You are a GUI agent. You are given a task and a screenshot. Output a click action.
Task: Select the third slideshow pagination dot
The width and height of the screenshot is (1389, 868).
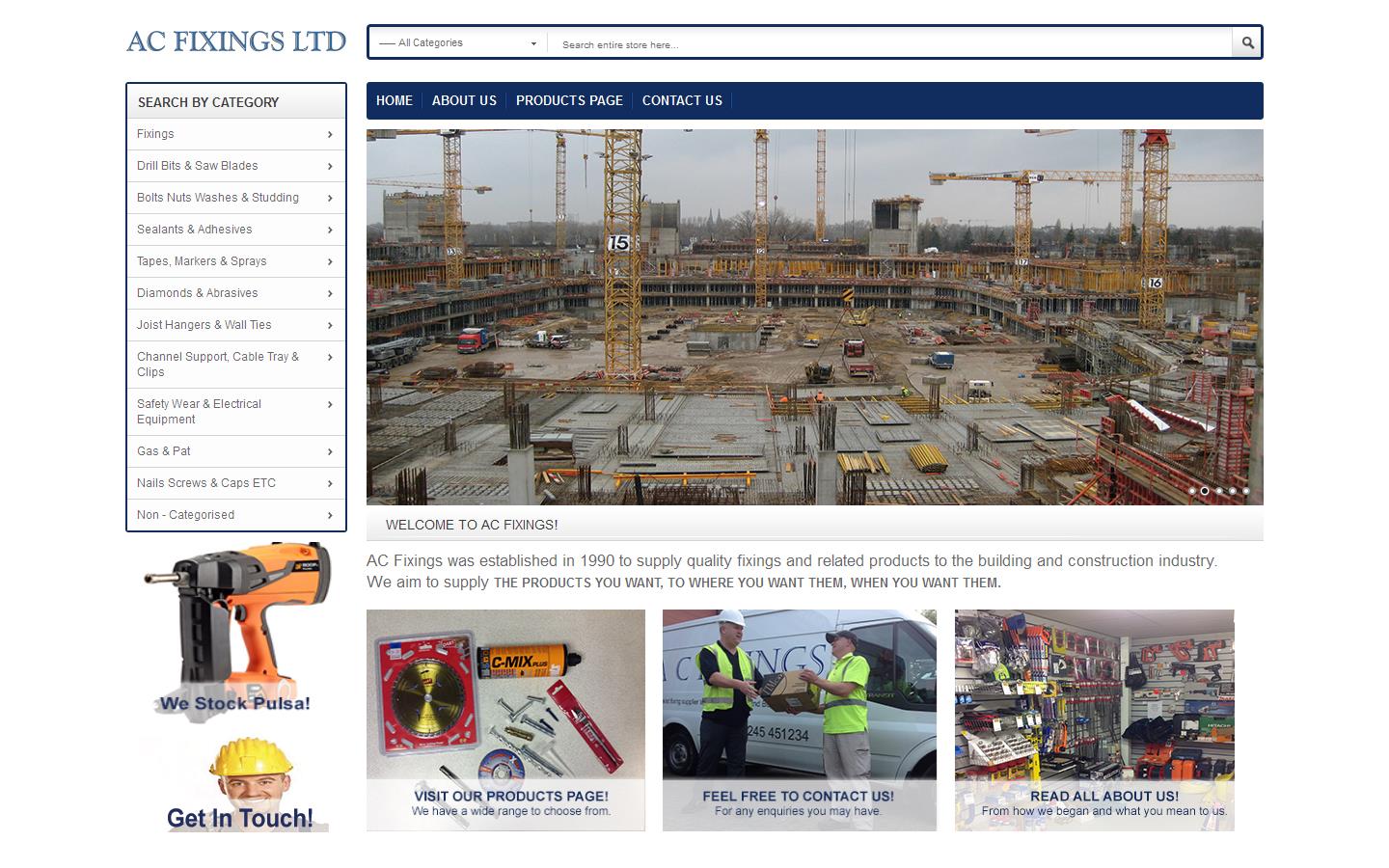1219,491
